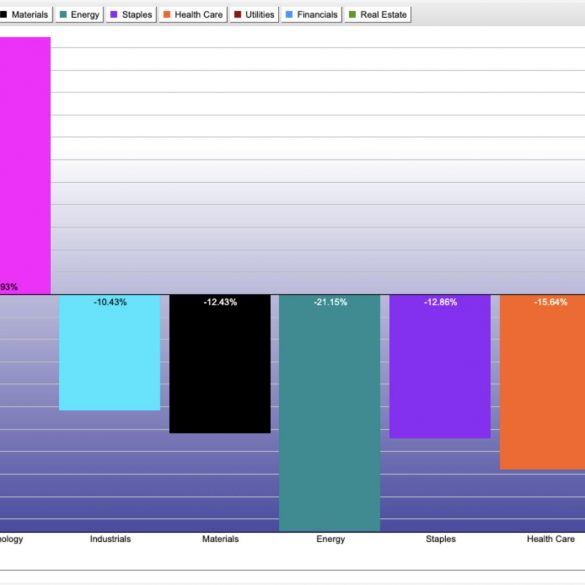Select the Financials legend item
The width and height of the screenshot is (585, 585).
click(311, 15)
